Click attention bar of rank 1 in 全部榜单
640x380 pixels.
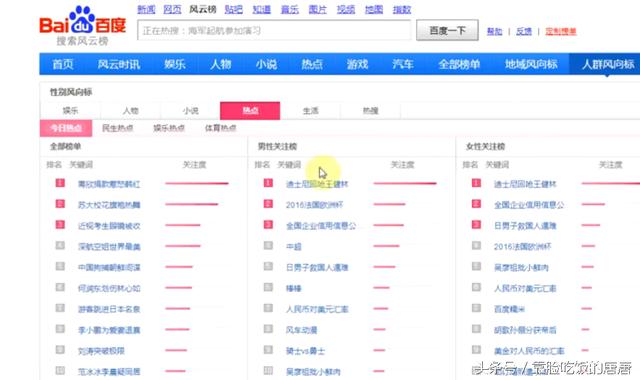coord(197,183)
